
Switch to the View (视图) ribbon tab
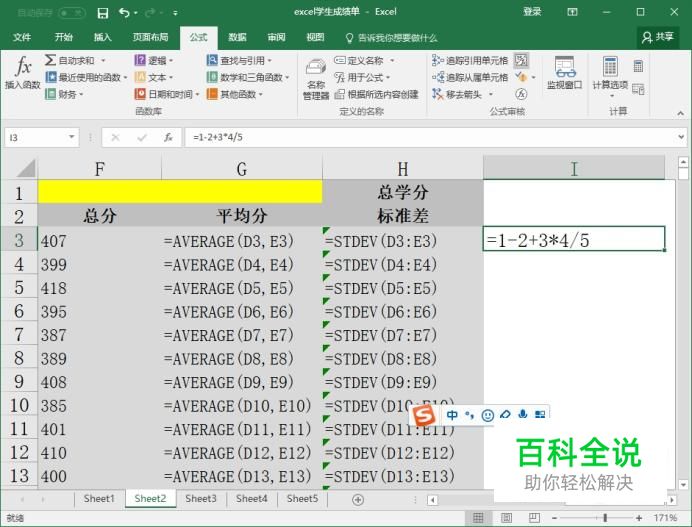click(x=315, y=37)
